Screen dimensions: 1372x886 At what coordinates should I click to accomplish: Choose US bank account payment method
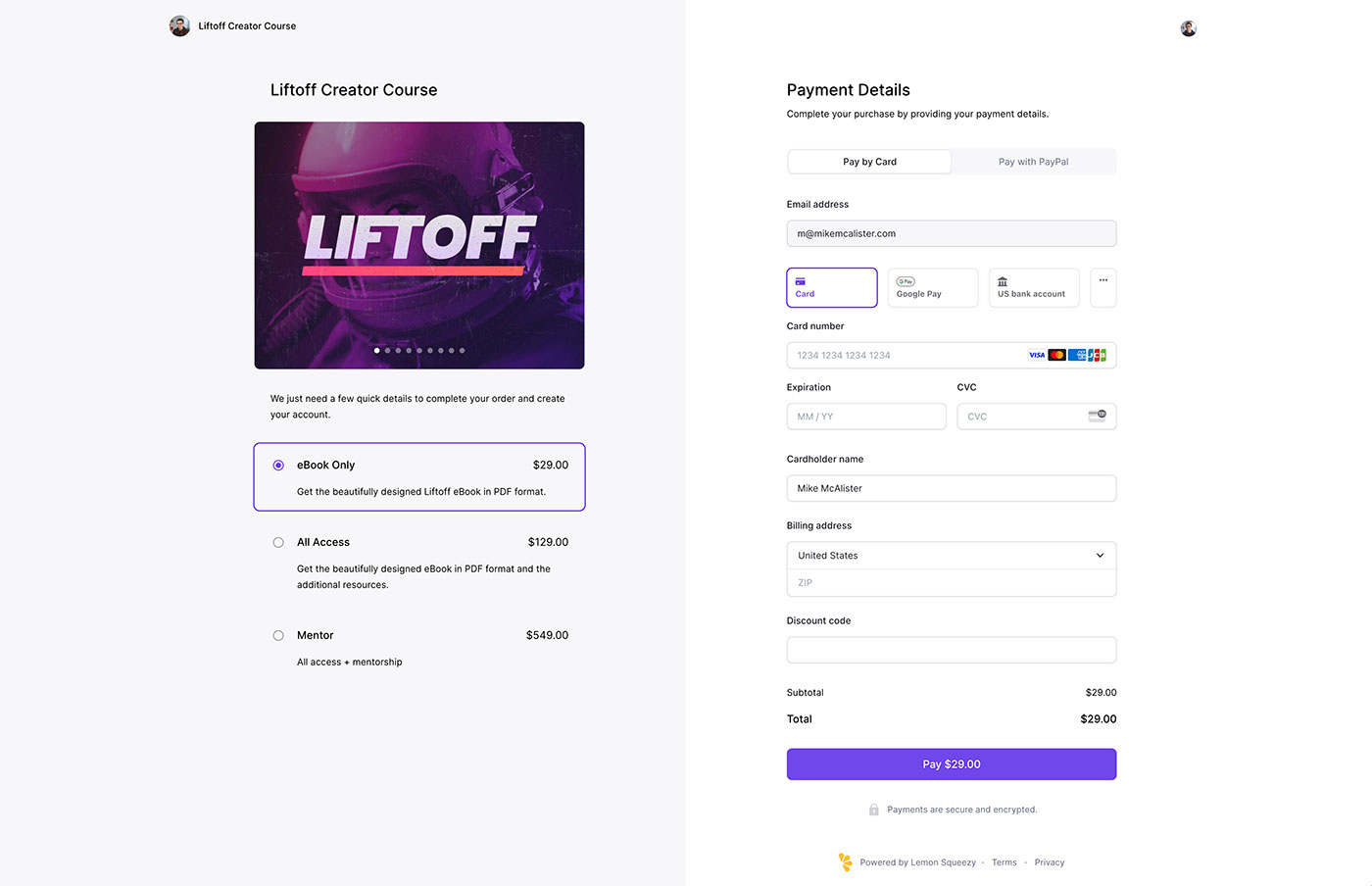point(1033,287)
